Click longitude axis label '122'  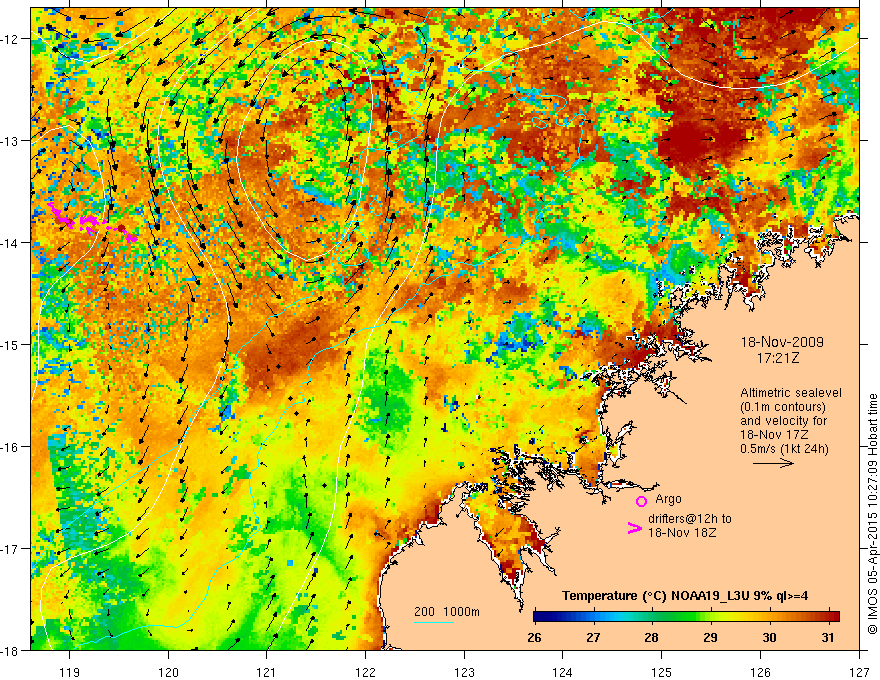point(365,672)
